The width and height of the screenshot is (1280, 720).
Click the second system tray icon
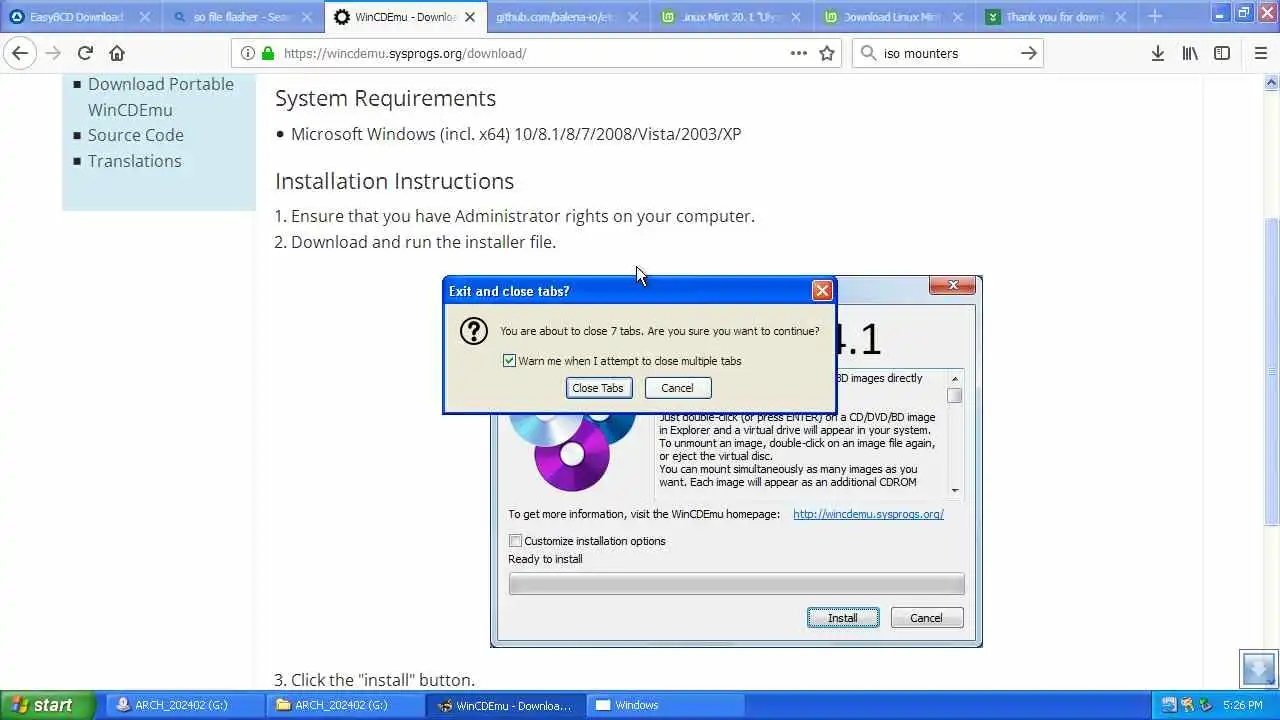click(x=1187, y=705)
